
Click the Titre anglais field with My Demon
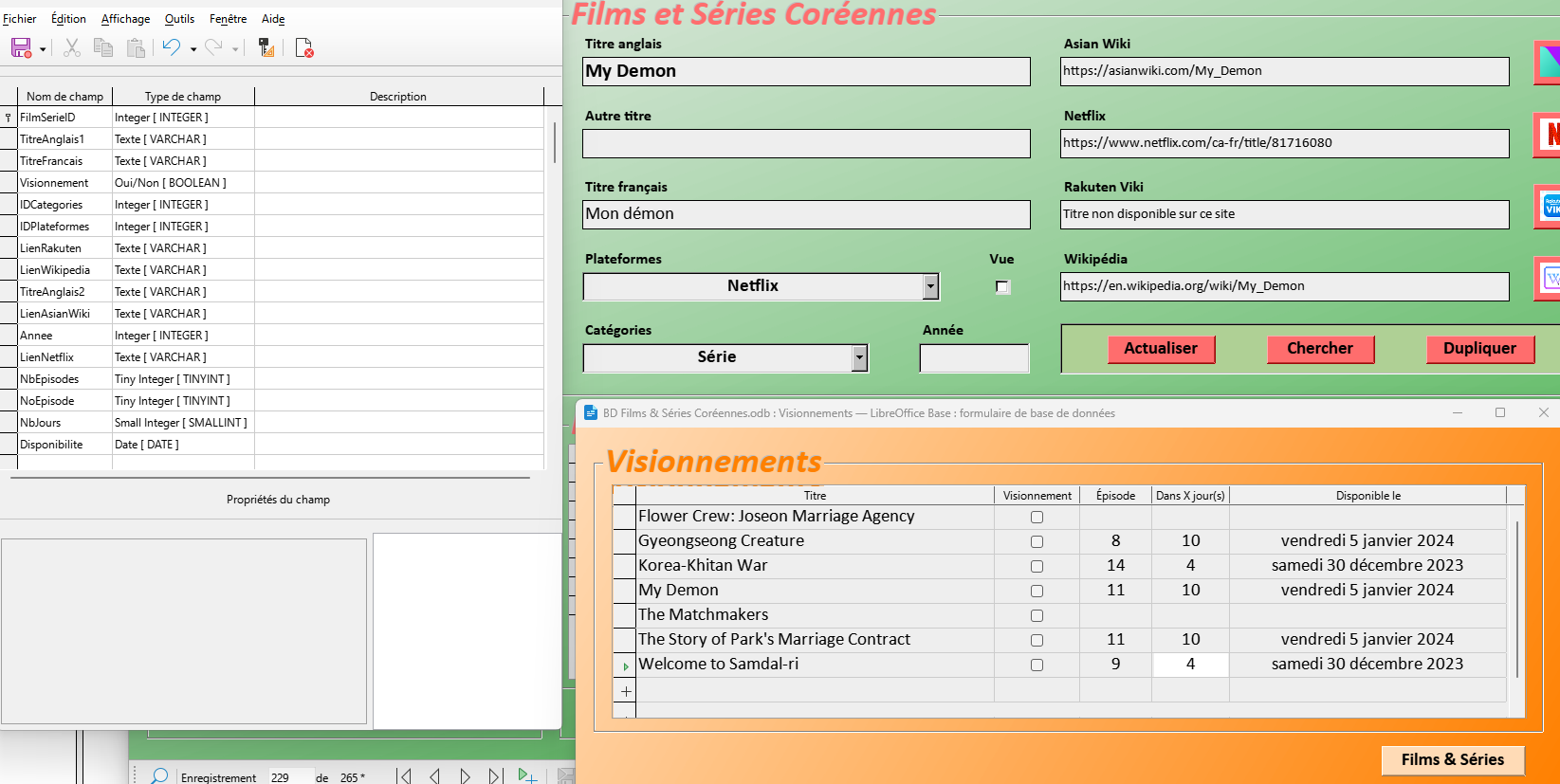(x=807, y=71)
